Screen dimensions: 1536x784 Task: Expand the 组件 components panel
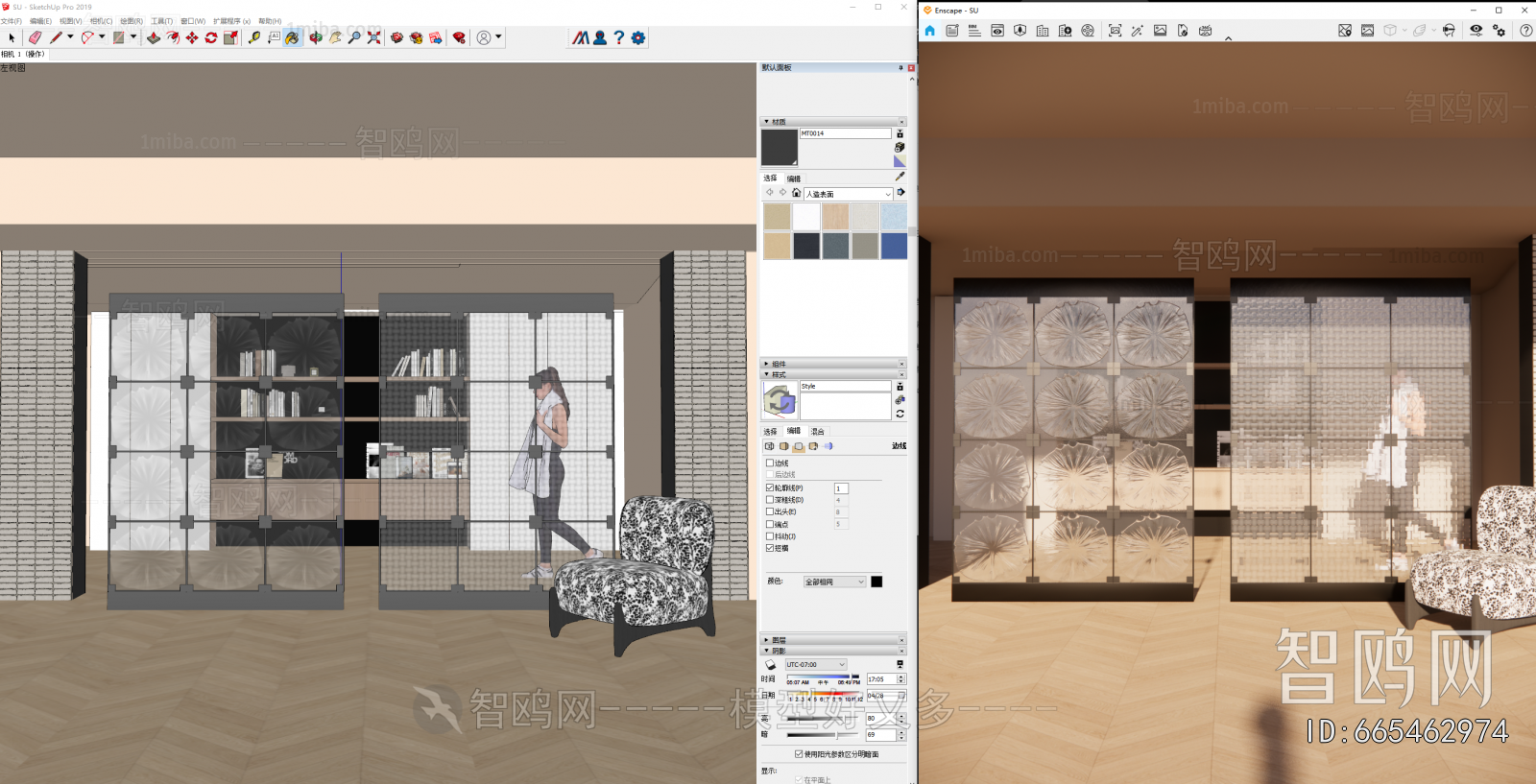coord(766,364)
